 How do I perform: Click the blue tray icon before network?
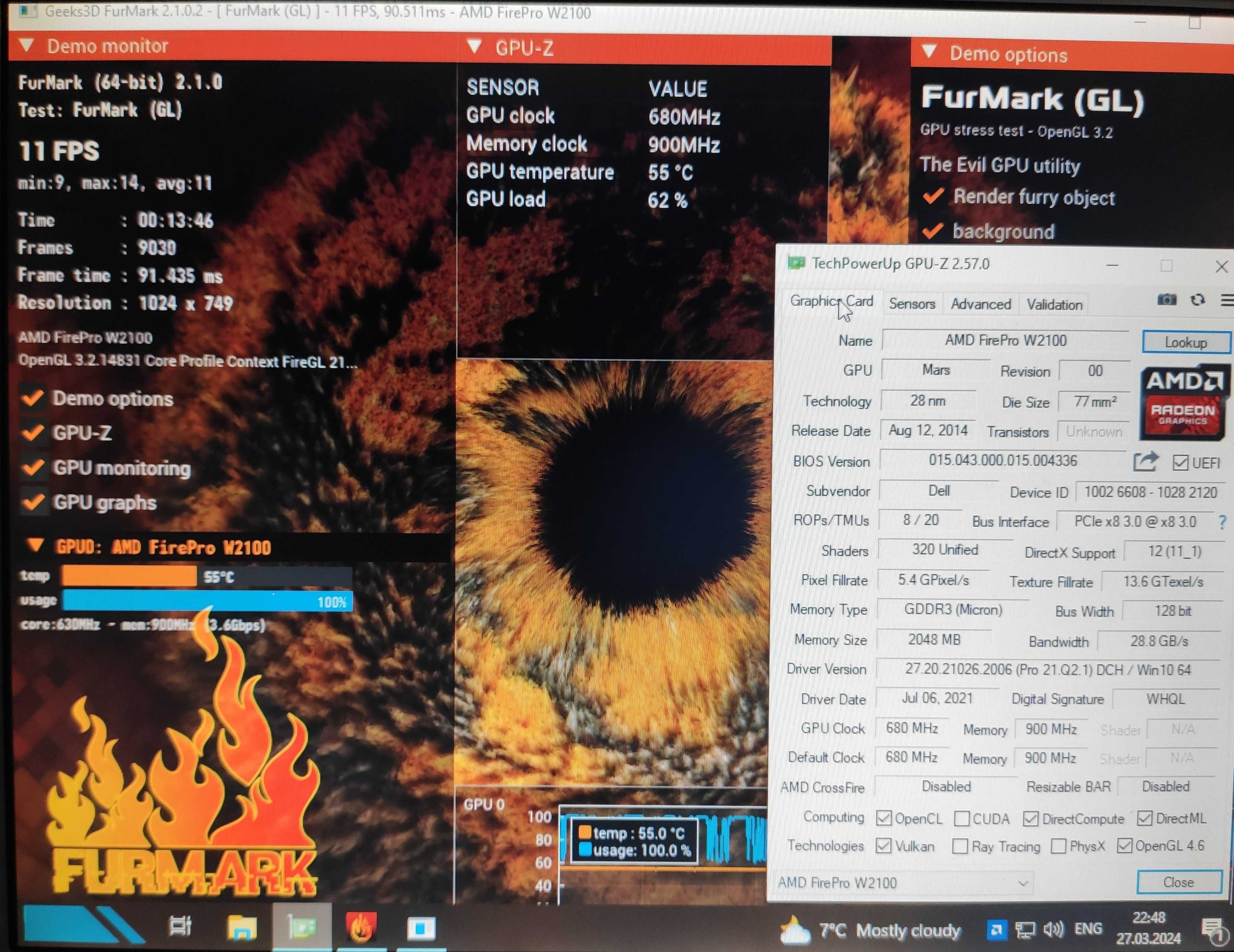996,929
